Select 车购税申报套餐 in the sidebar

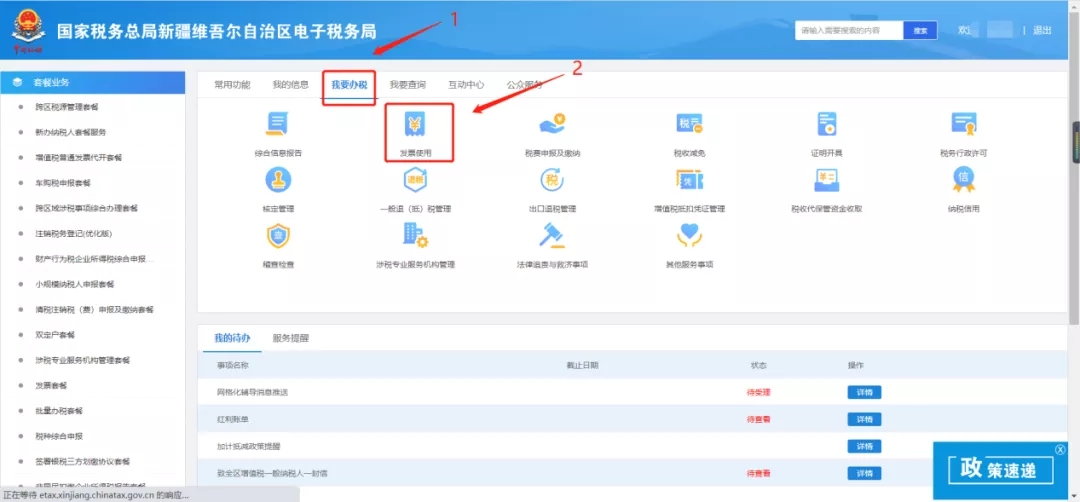click(63, 183)
